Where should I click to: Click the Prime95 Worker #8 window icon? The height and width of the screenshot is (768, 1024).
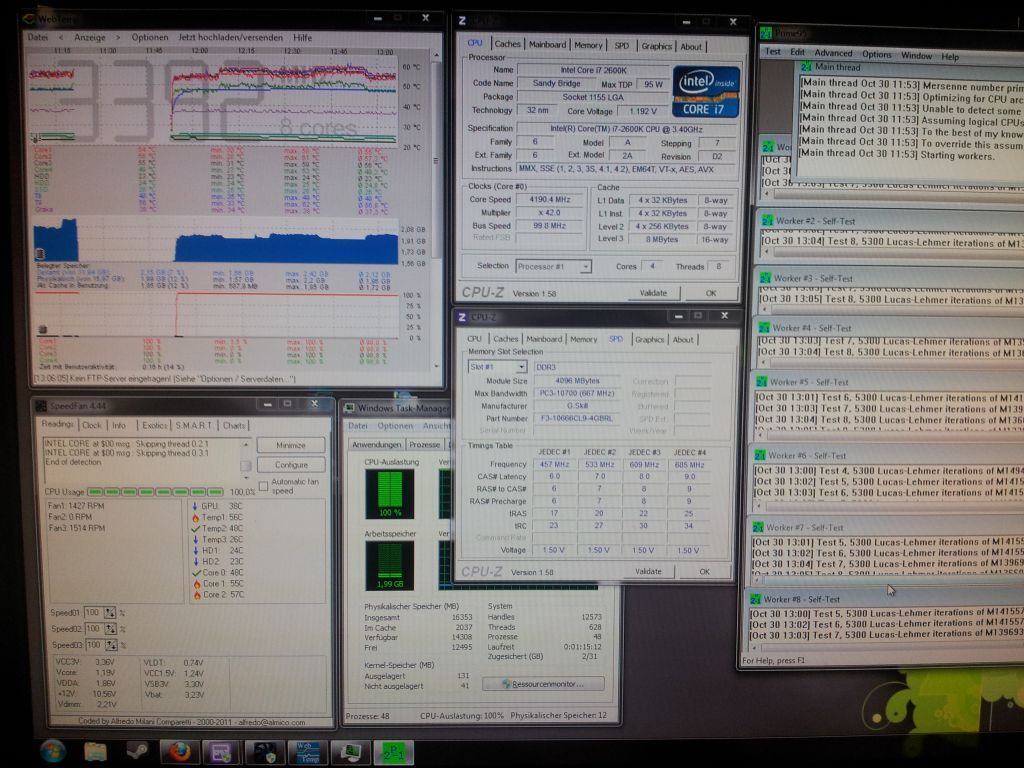point(756,599)
